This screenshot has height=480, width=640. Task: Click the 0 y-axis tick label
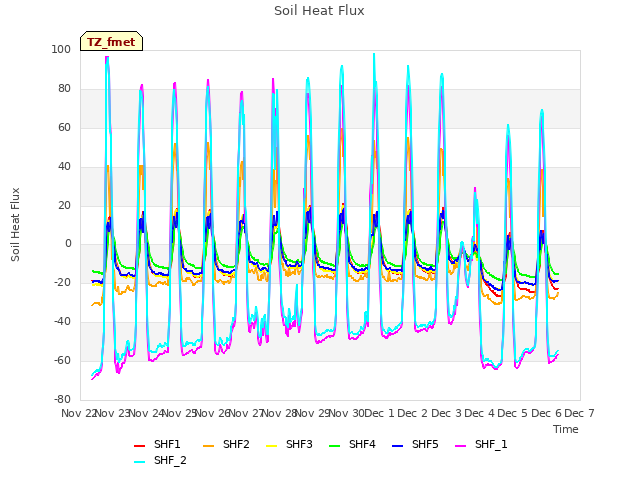68,244
